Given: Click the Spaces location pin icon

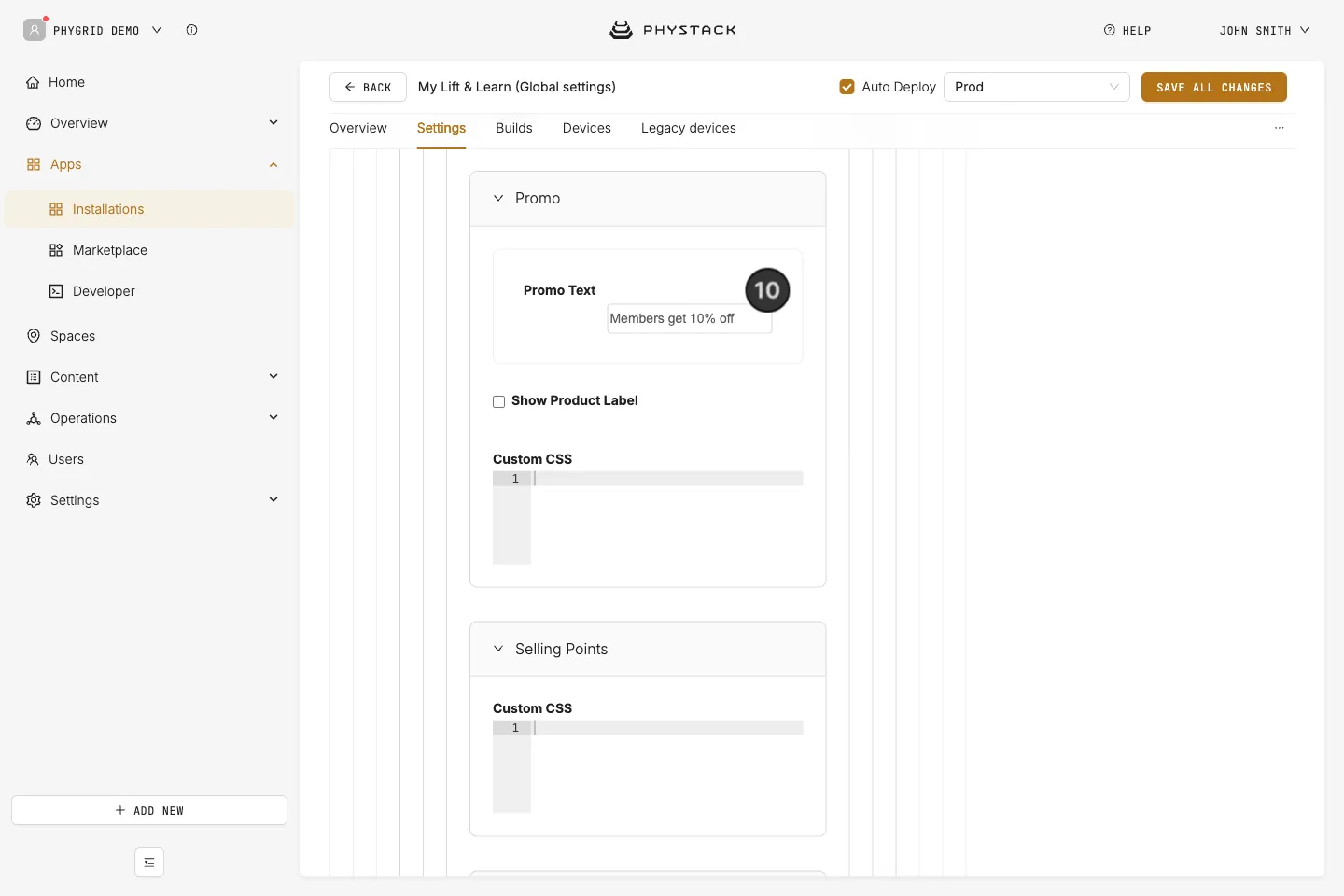Looking at the screenshot, I should [x=34, y=336].
